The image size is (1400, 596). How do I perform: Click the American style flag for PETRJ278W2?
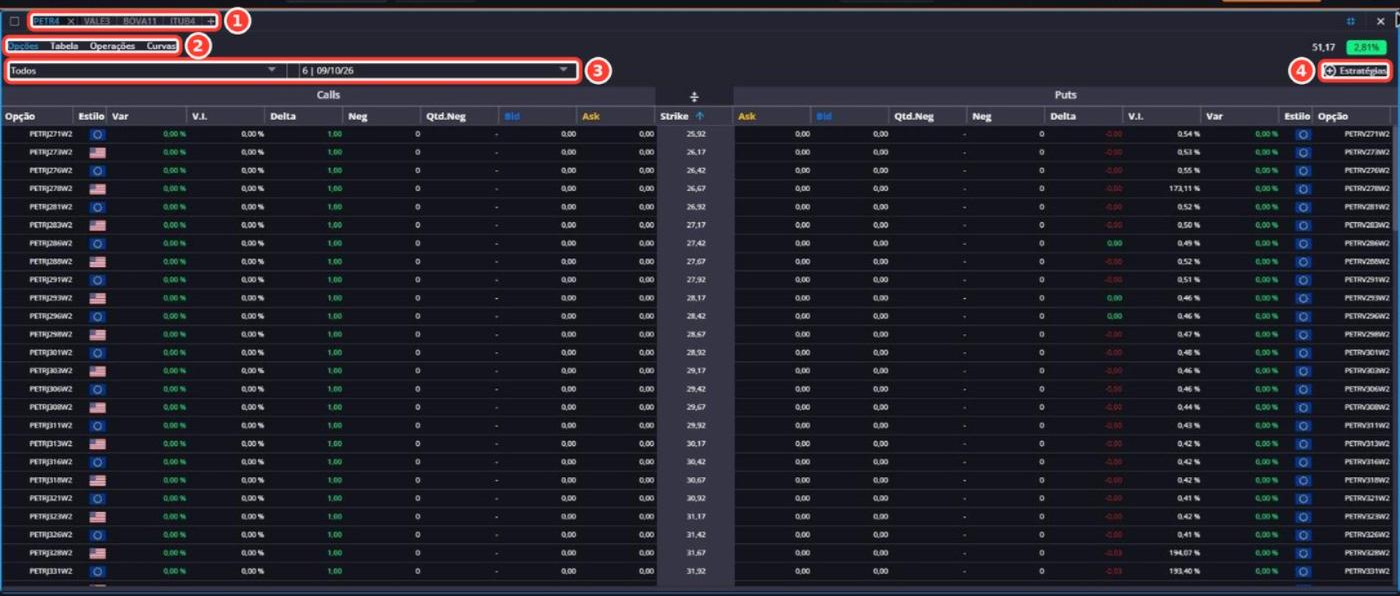[97, 188]
